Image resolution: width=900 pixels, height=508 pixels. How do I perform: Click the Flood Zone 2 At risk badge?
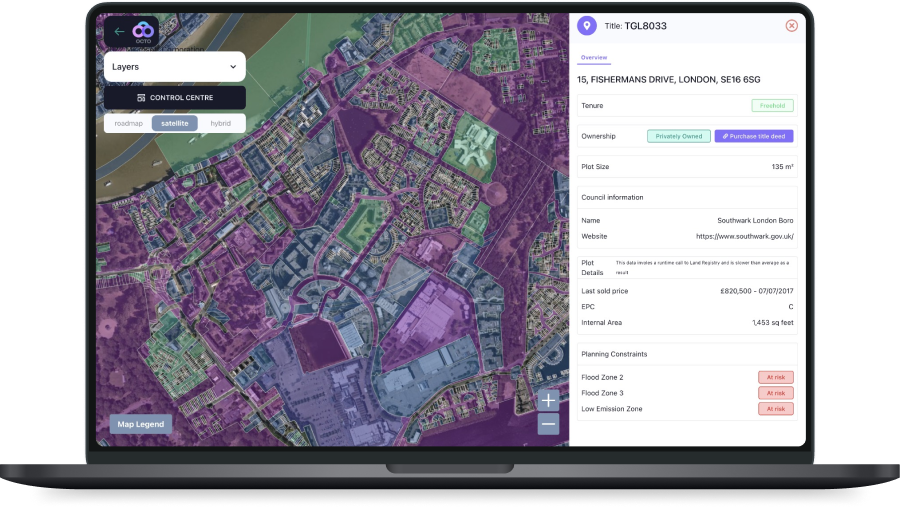pyautogui.click(x=775, y=377)
